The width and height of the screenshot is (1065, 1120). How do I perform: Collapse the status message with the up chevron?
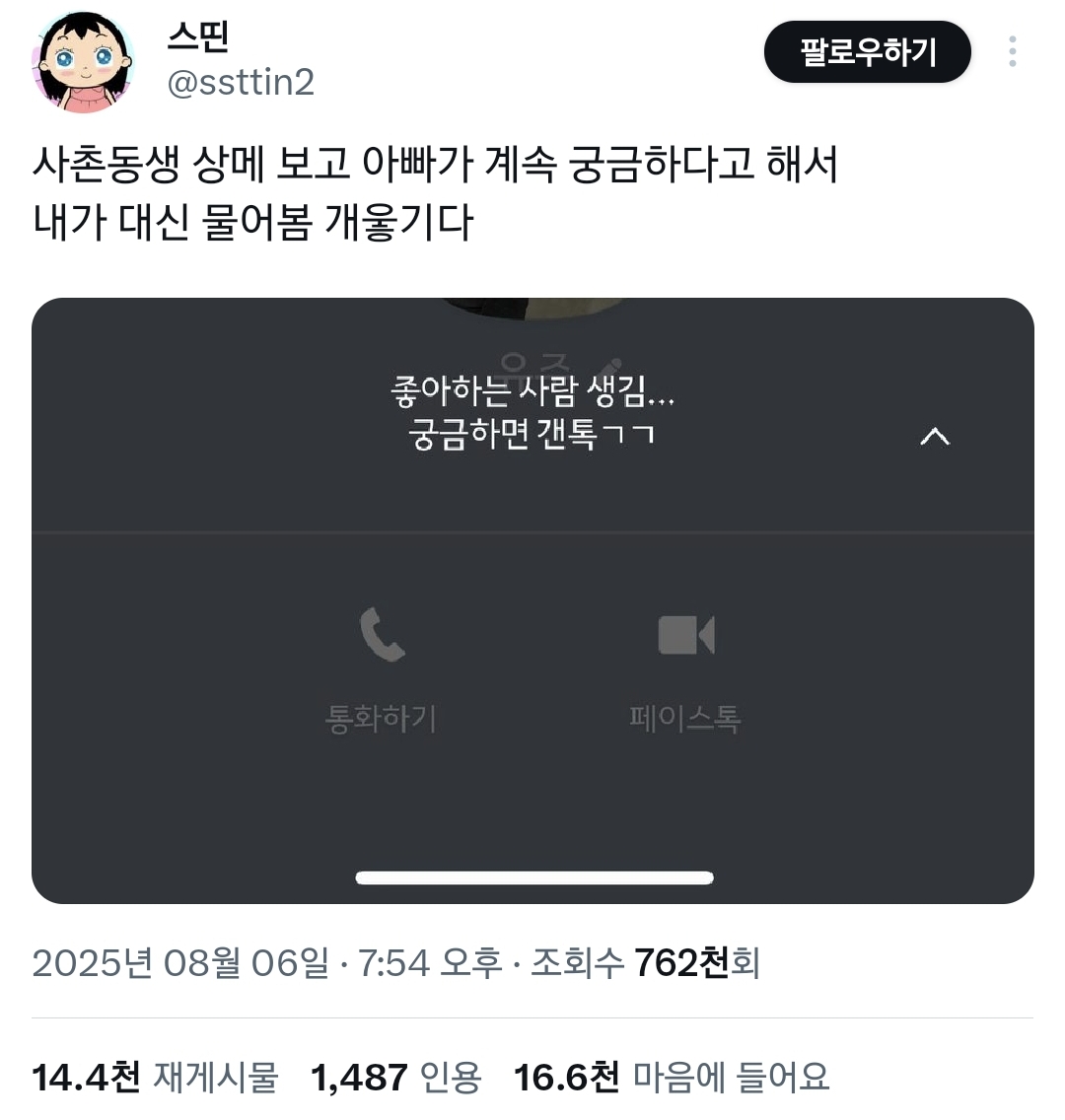[x=935, y=436]
